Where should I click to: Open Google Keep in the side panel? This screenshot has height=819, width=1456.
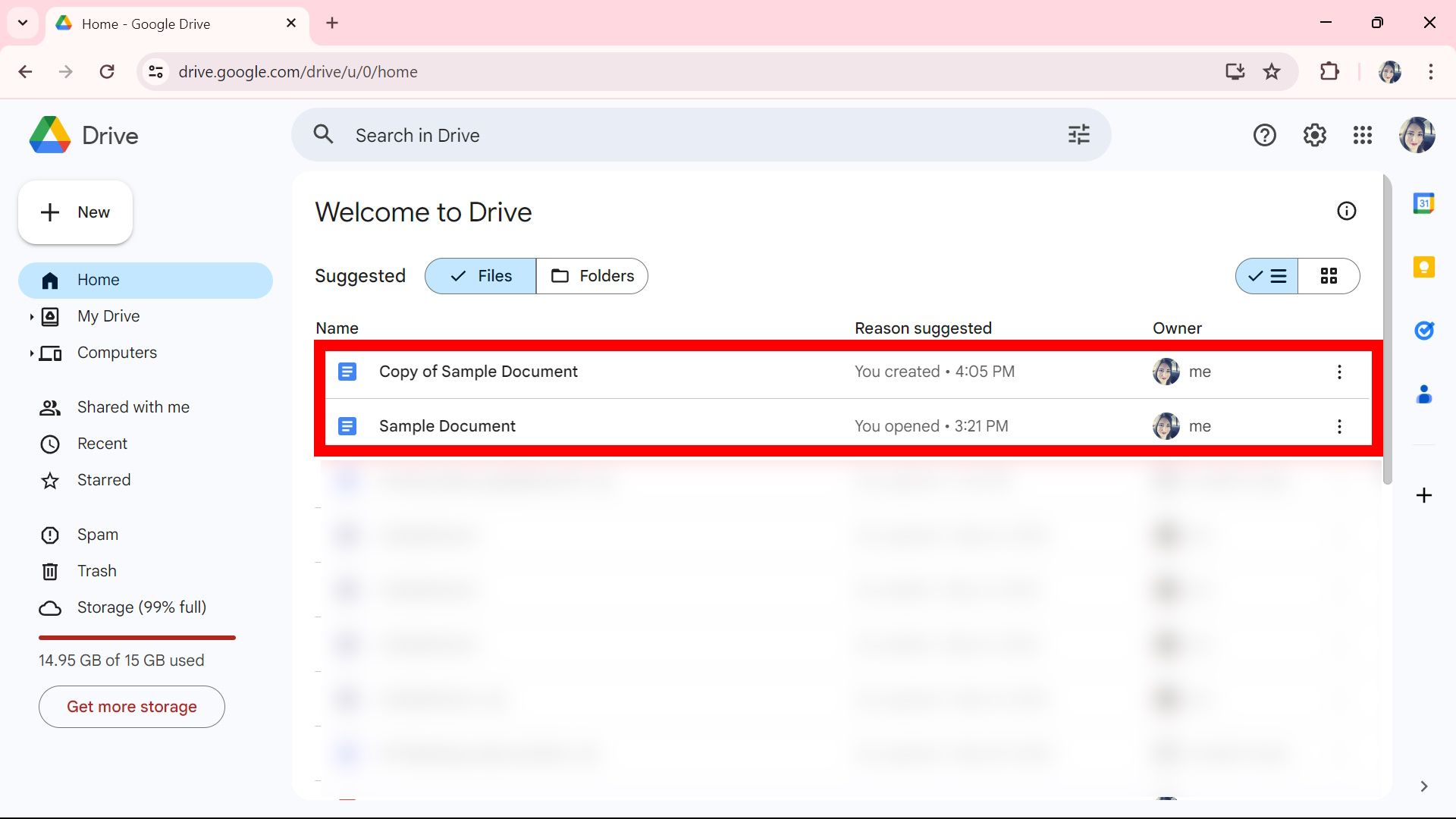click(x=1425, y=267)
